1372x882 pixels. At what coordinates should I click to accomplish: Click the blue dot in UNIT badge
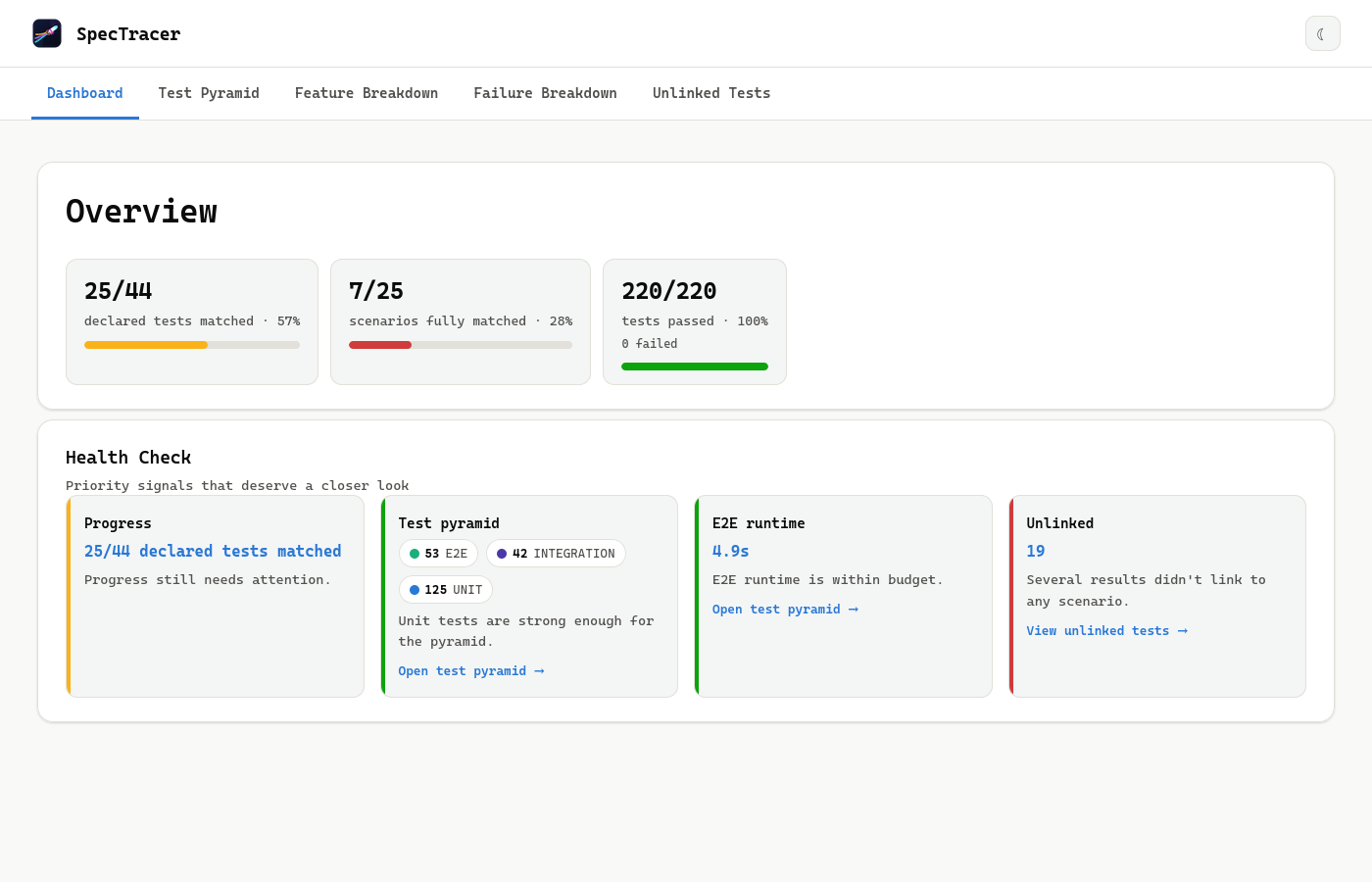pos(415,590)
